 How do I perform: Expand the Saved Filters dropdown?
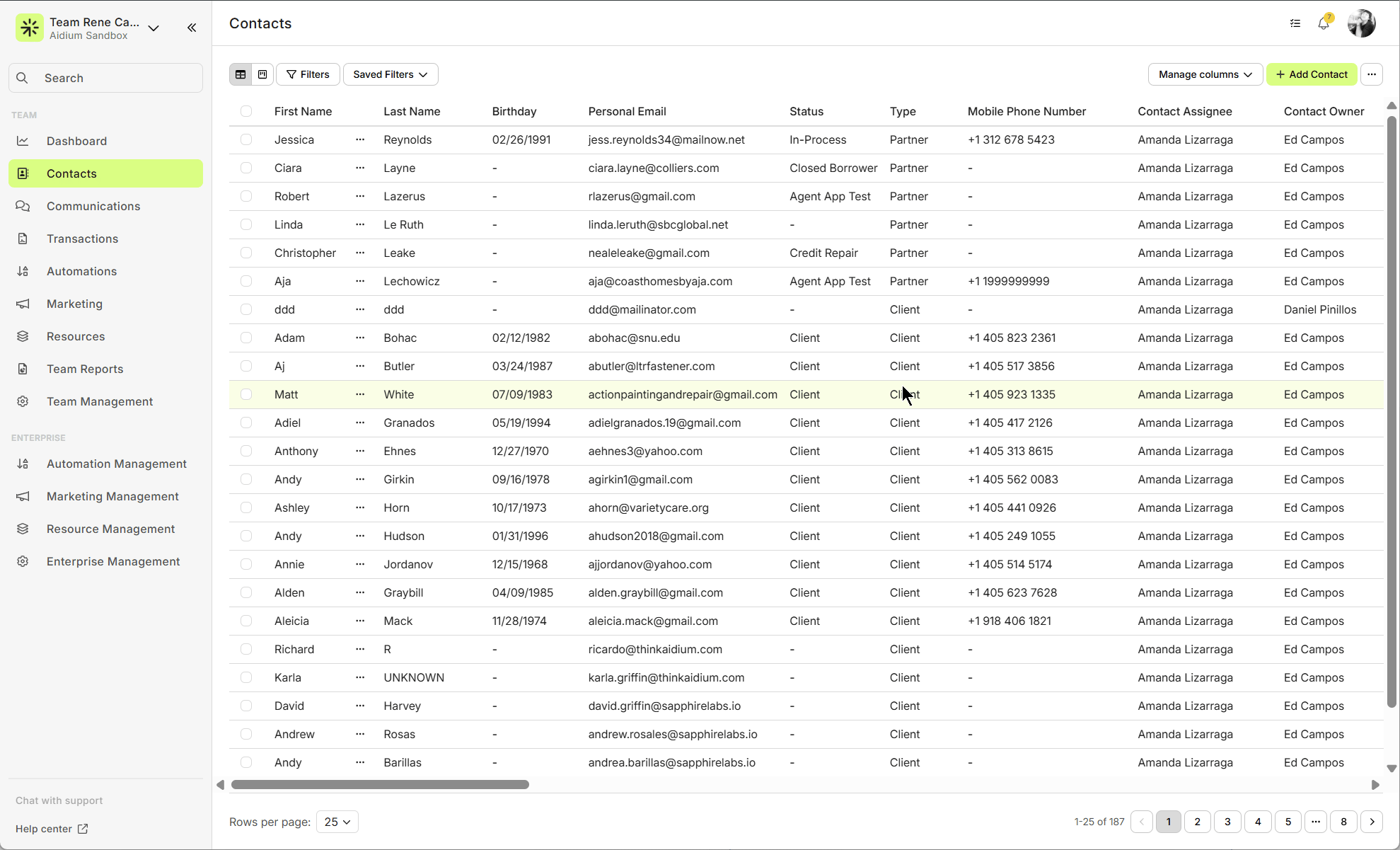391,74
